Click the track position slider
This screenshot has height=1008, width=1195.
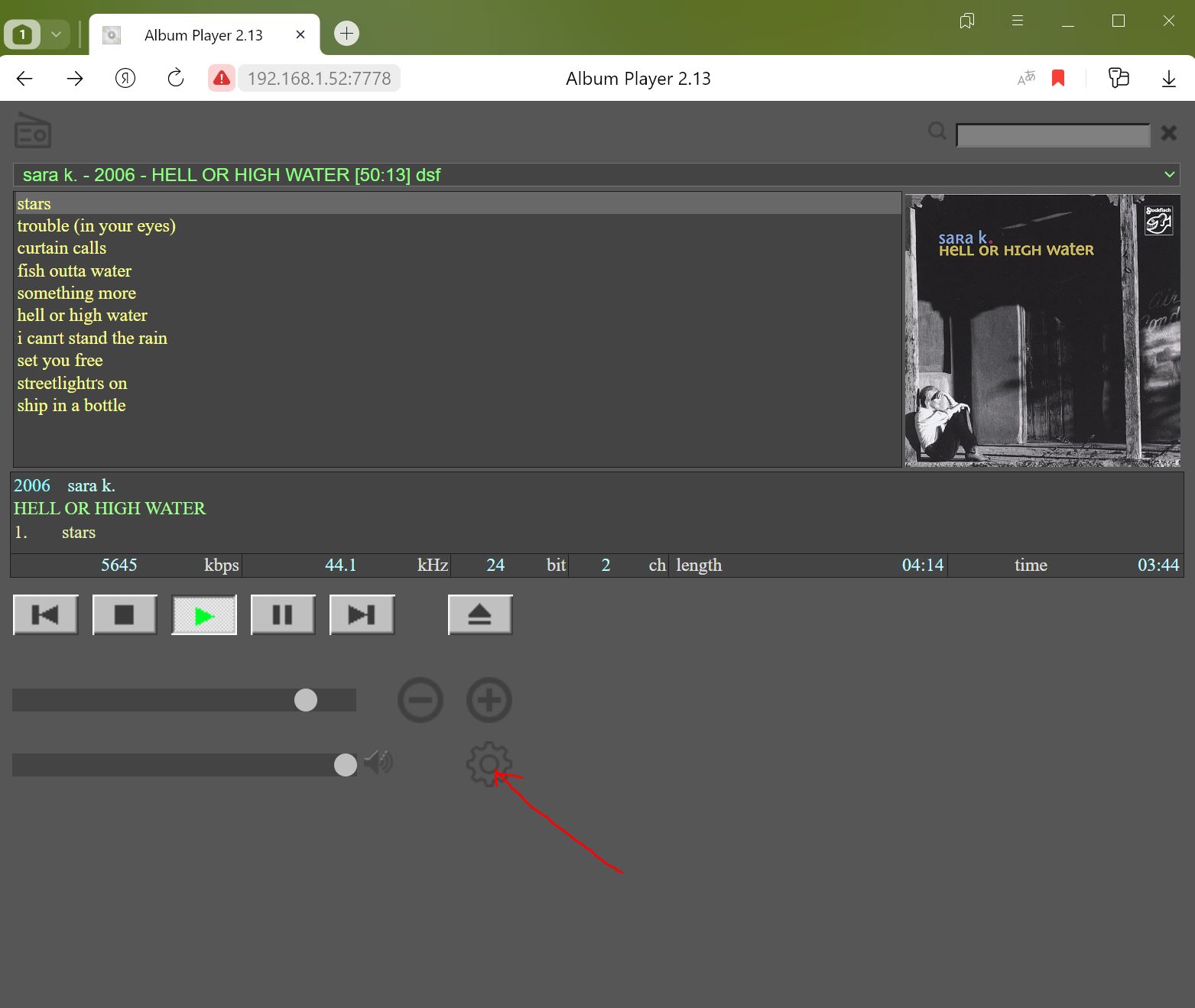coord(183,700)
